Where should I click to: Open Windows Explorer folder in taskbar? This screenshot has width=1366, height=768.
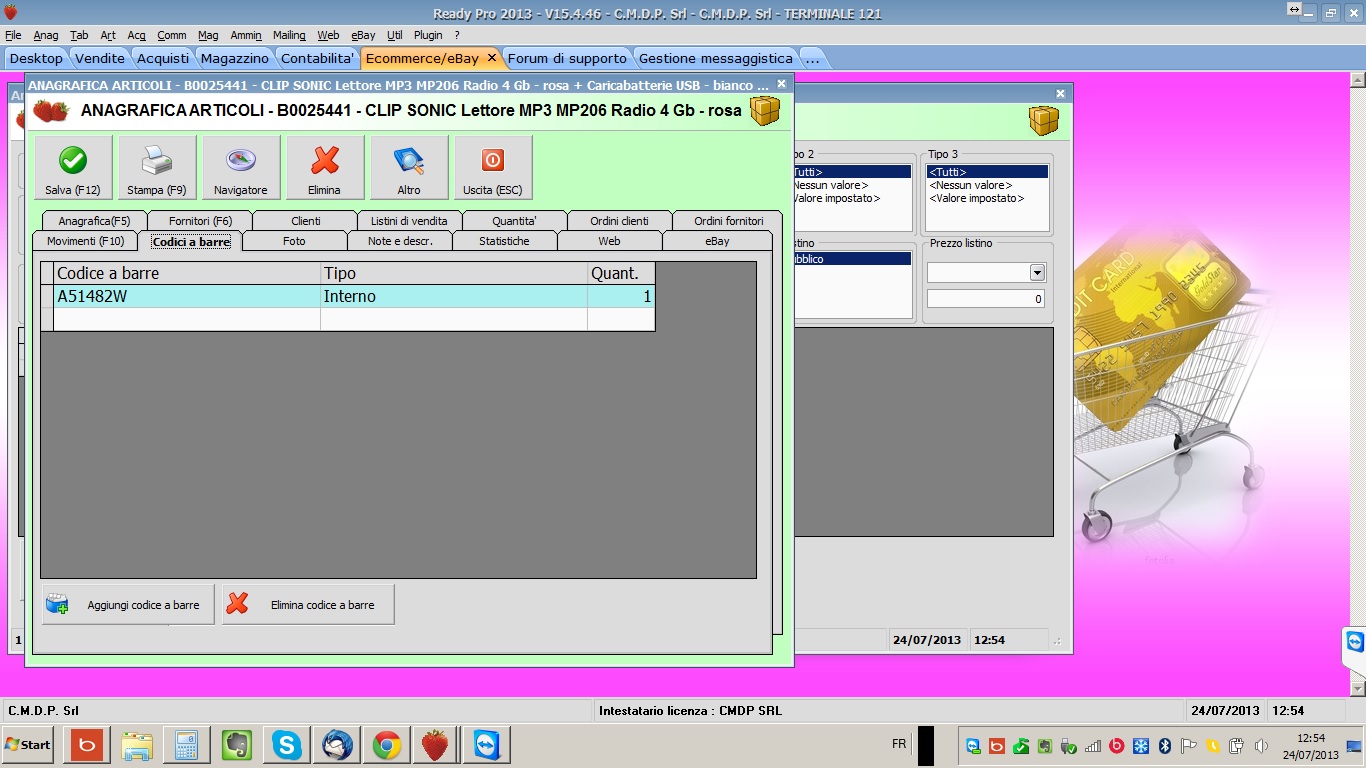(x=137, y=745)
